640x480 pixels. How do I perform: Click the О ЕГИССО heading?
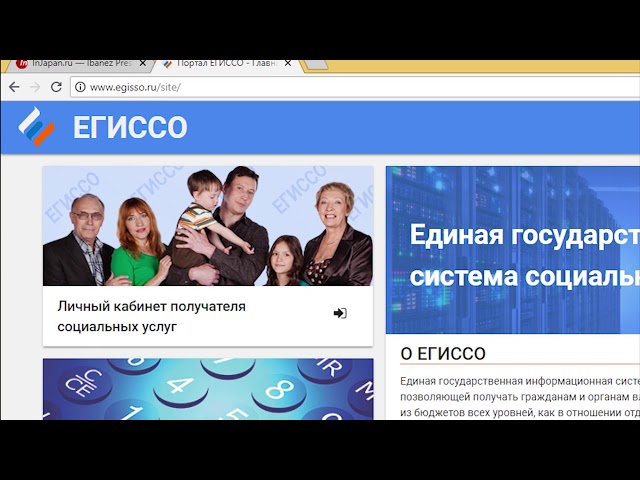[x=443, y=354]
